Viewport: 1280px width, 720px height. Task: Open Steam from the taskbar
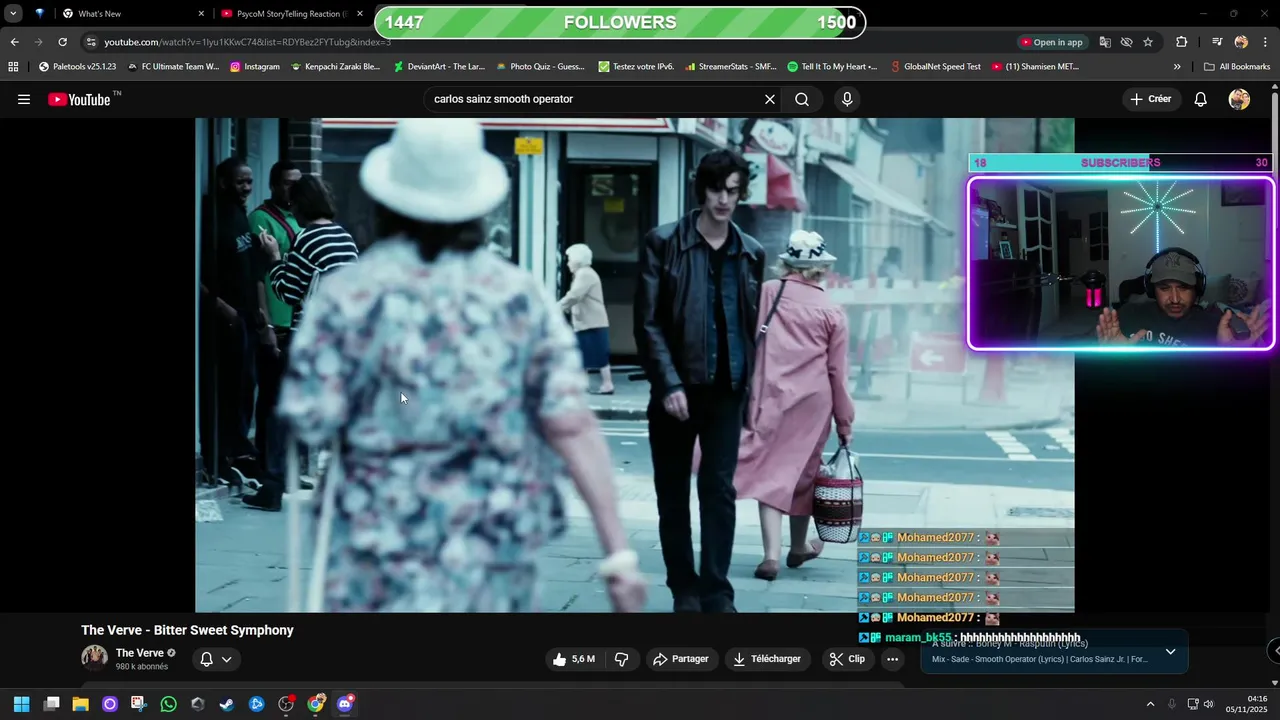(227, 704)
